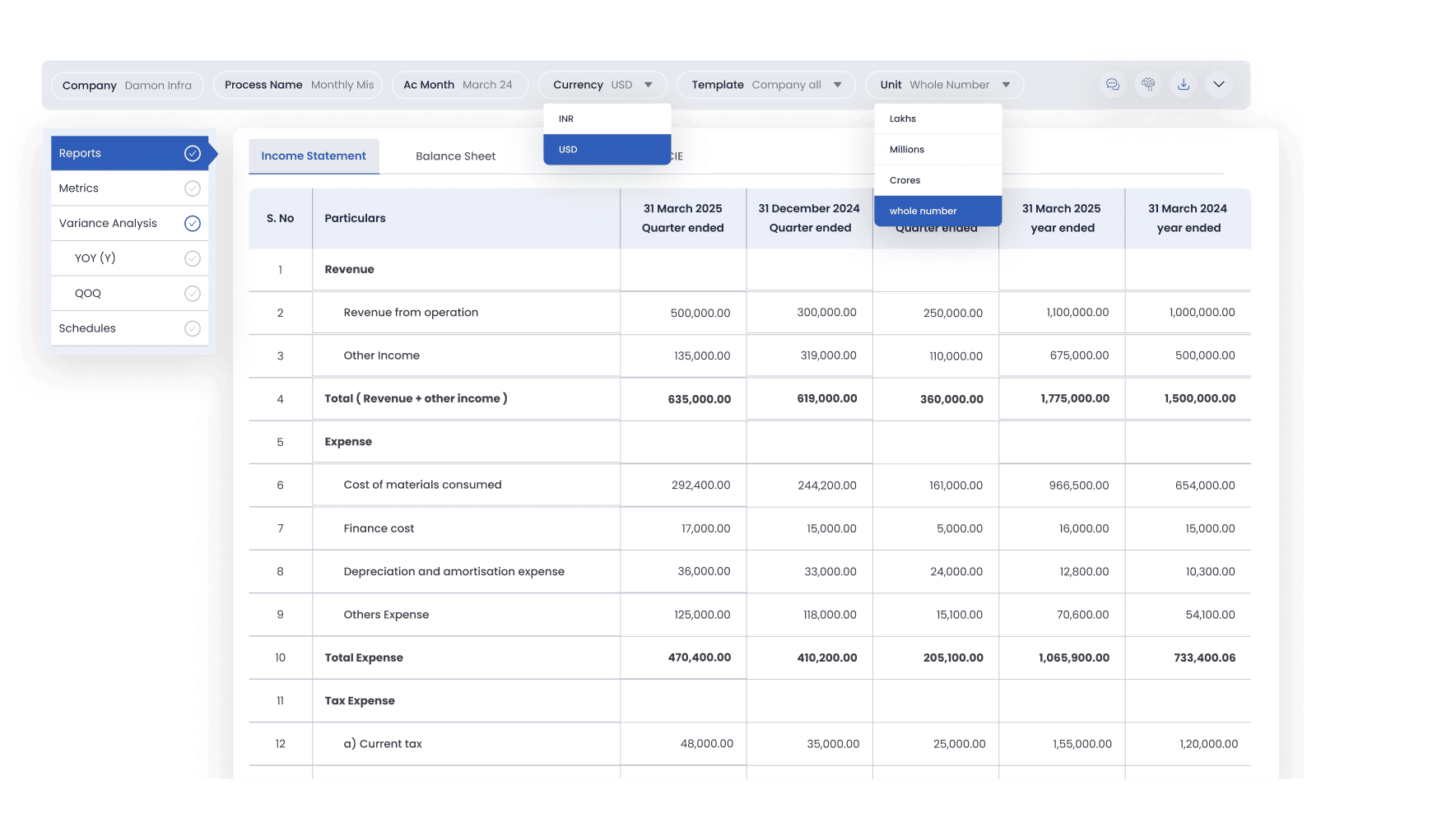
Task: Click the 31 December 2024 Quarter ended header
Action: pyautogui.click(x=810, y=218)
